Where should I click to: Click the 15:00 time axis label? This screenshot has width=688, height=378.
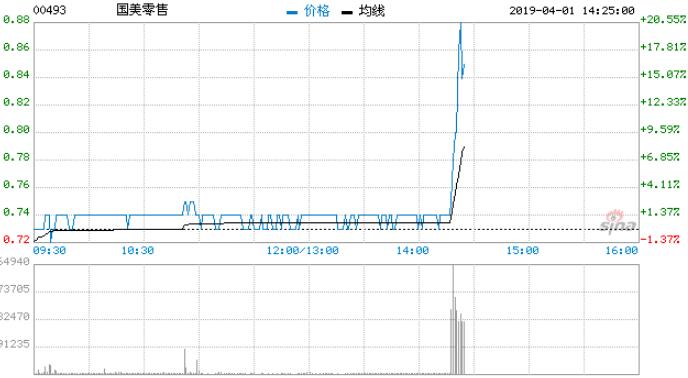(523, 251)
